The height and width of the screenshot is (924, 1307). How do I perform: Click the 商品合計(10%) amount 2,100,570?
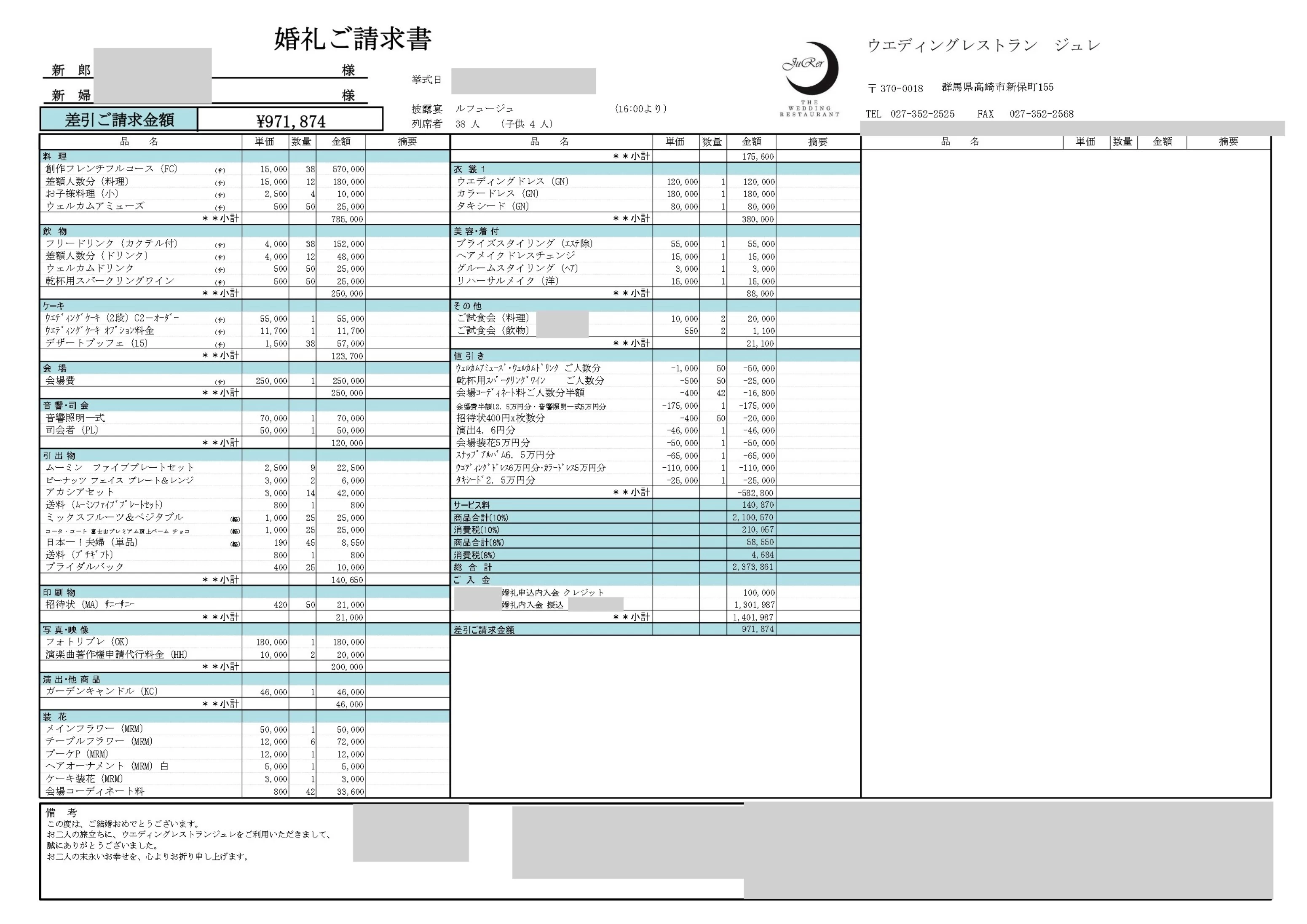753,517
